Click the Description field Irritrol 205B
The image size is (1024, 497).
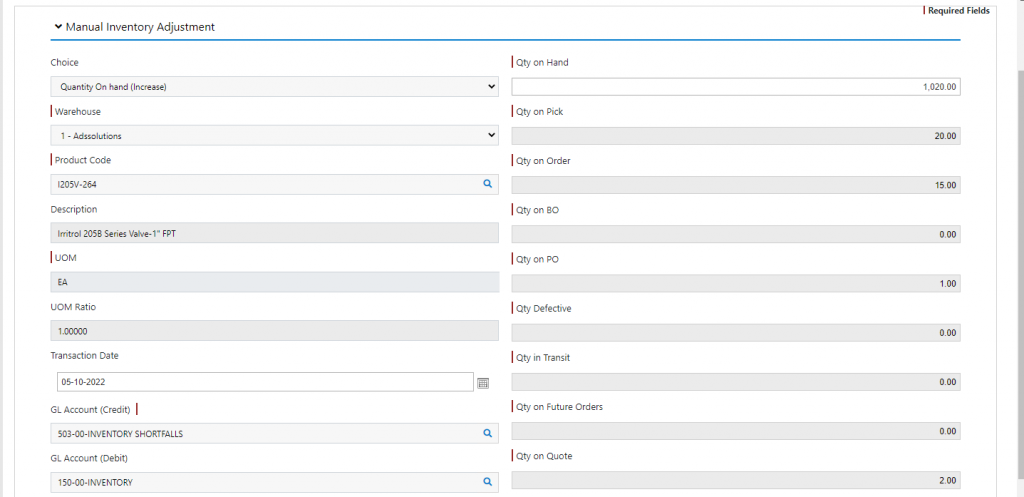pos(274,233)
